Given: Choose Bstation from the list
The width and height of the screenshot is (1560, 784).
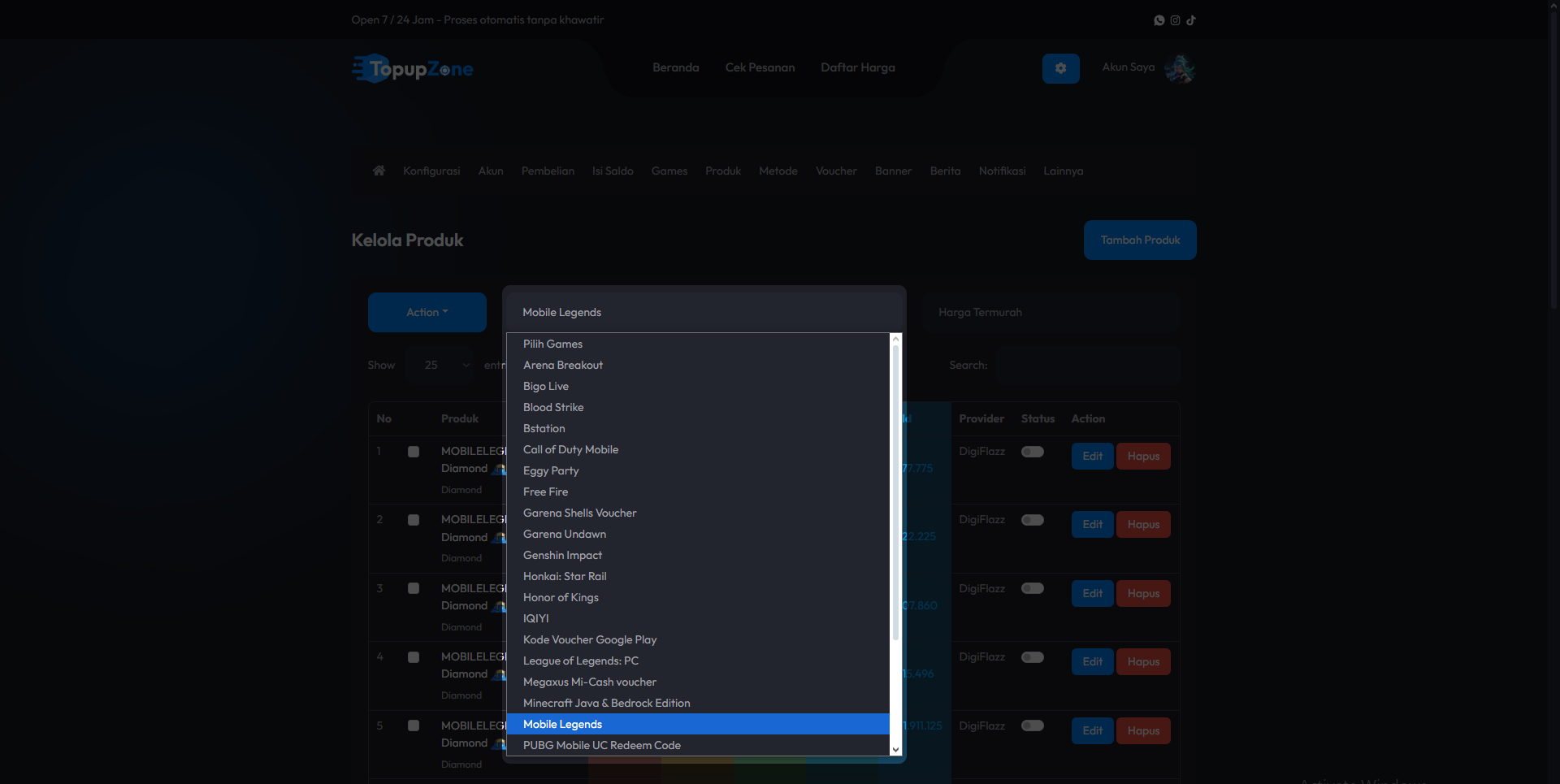Looking at the screenshot, I should tap(698, 428).
